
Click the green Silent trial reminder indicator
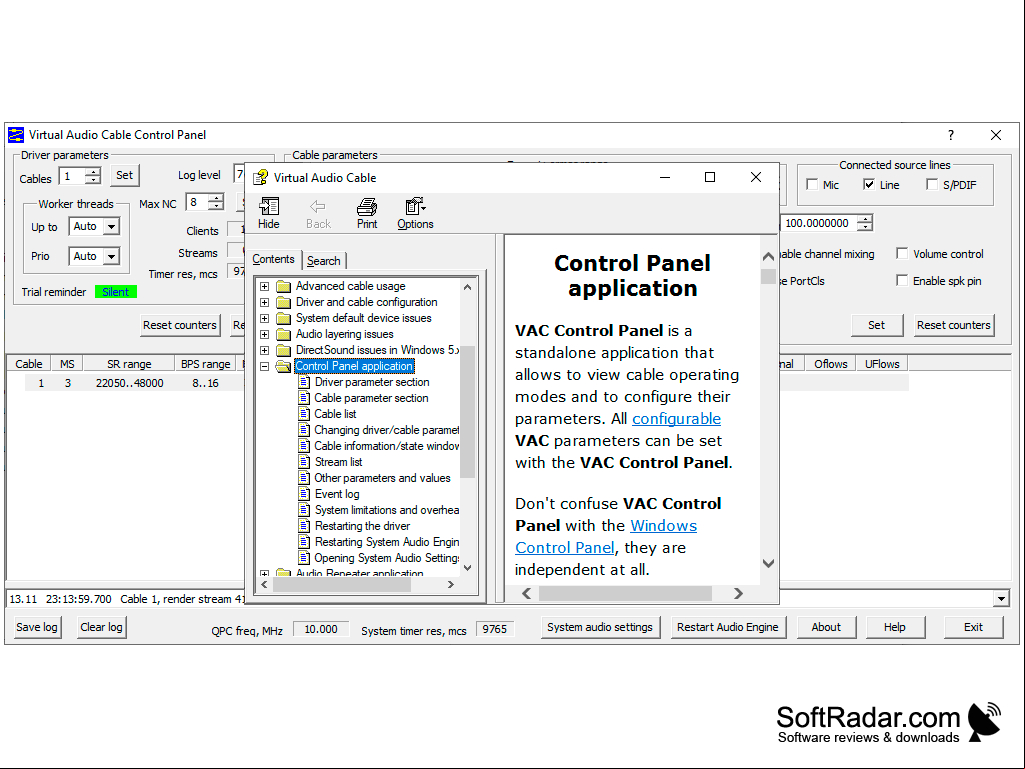116,292
